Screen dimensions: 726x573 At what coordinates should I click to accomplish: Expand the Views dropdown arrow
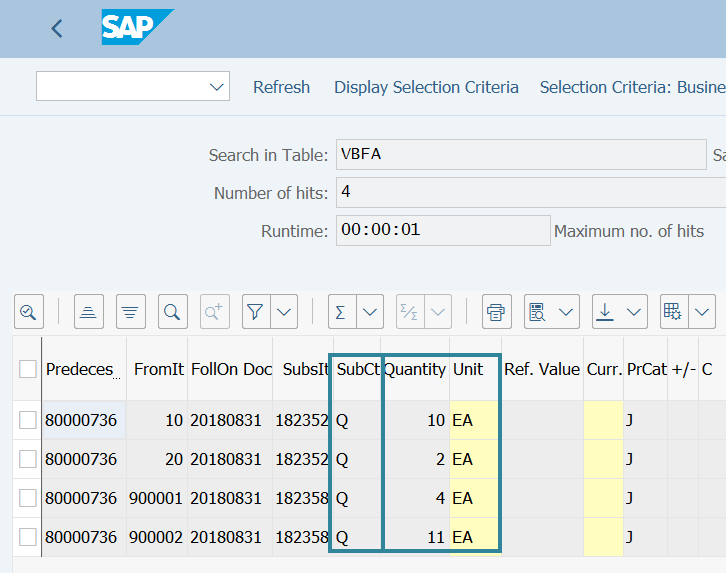[566, 311]
